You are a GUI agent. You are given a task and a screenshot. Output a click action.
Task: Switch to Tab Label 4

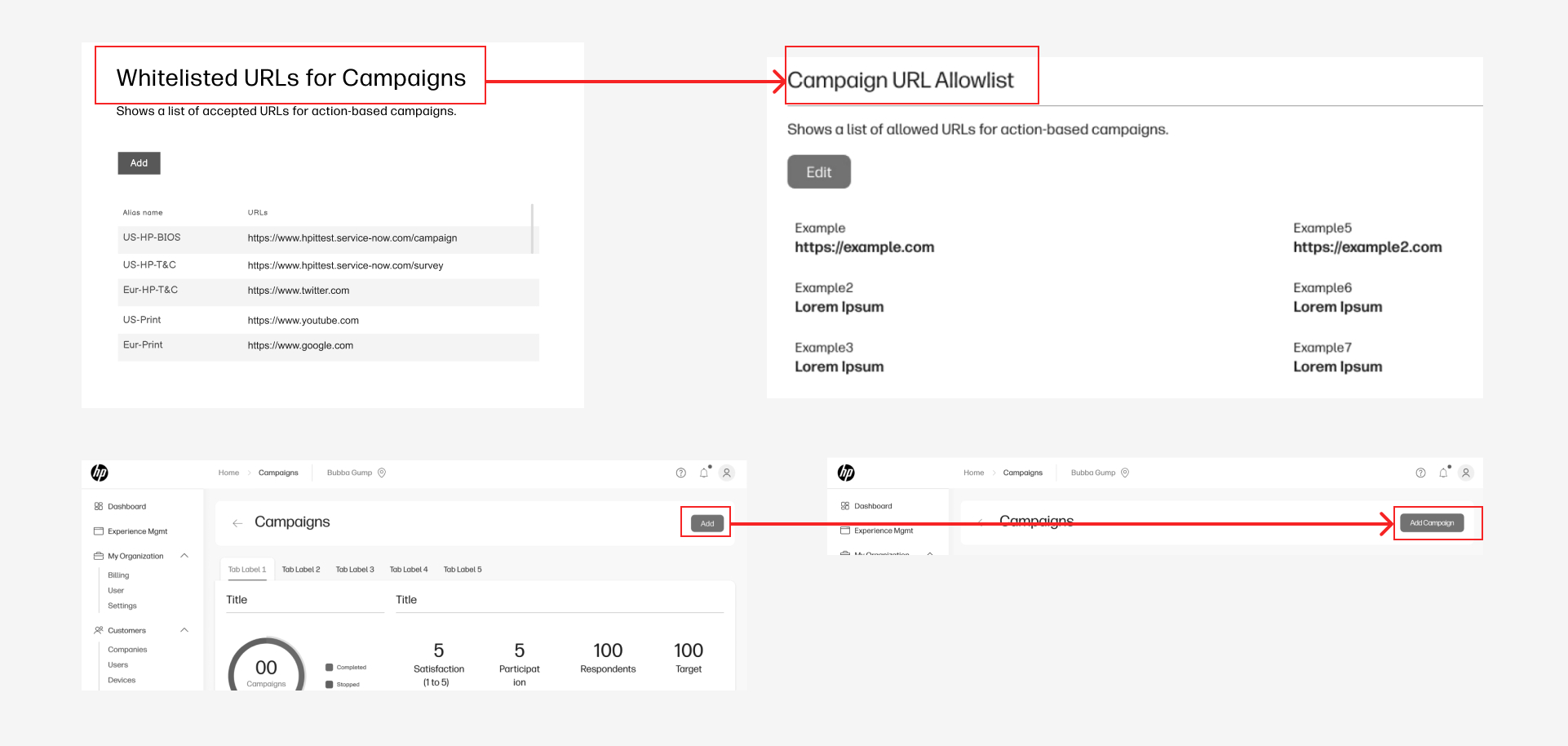tap(409, 570)
